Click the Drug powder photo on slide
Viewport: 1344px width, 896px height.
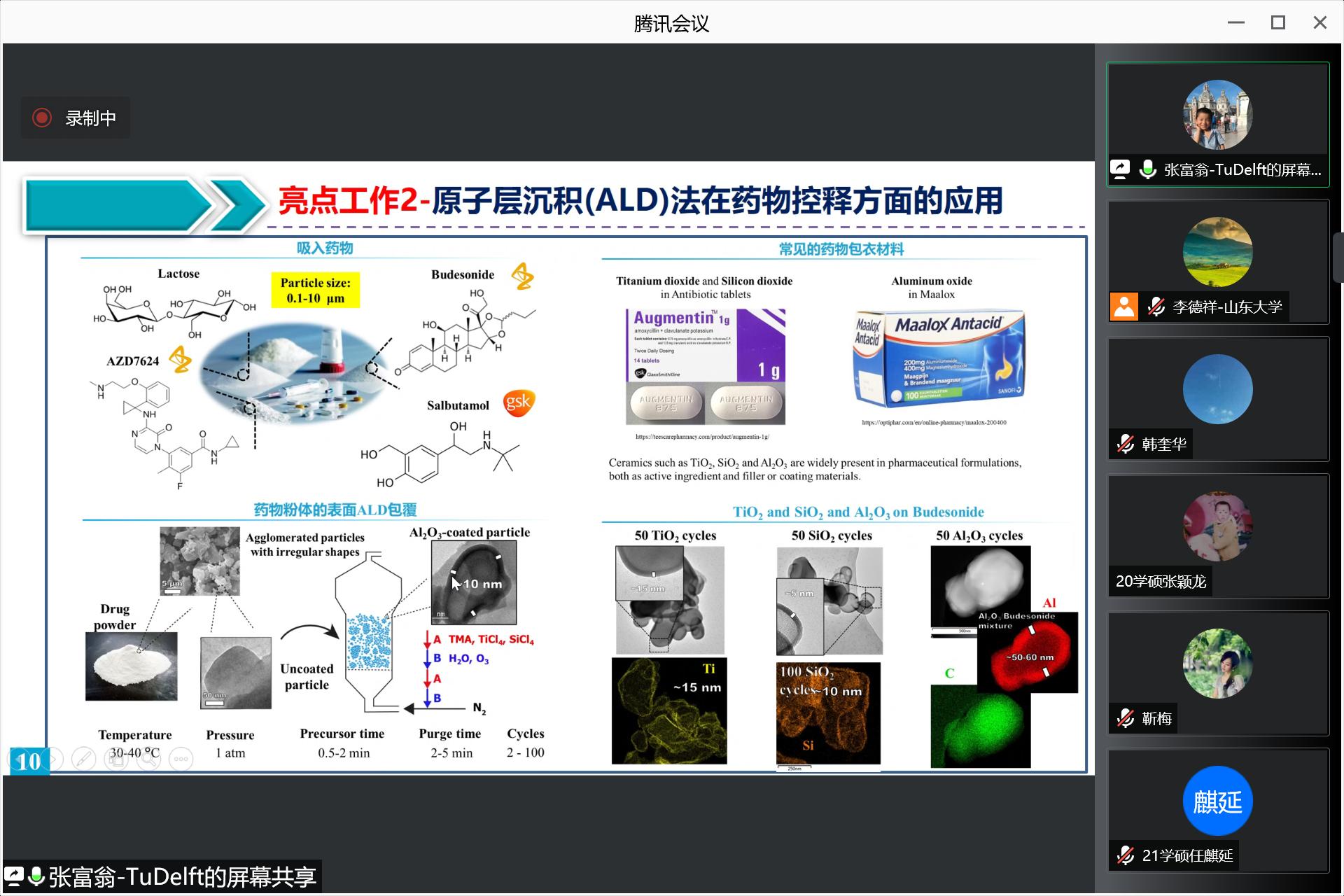(x=132, y=666)
